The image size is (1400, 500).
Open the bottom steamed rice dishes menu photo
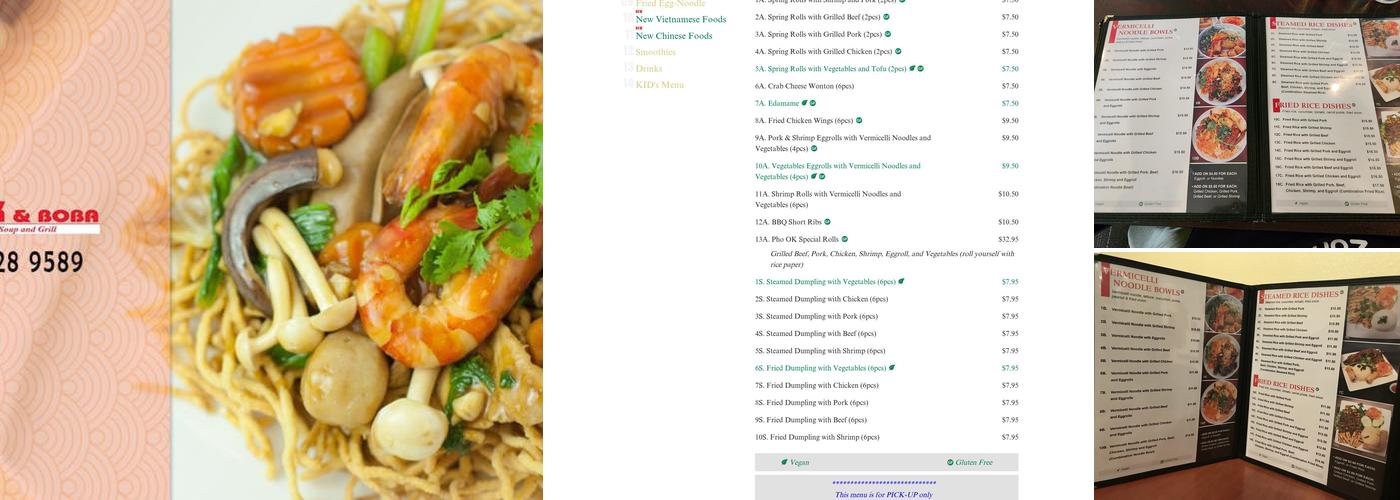(x=1247, y=377)
